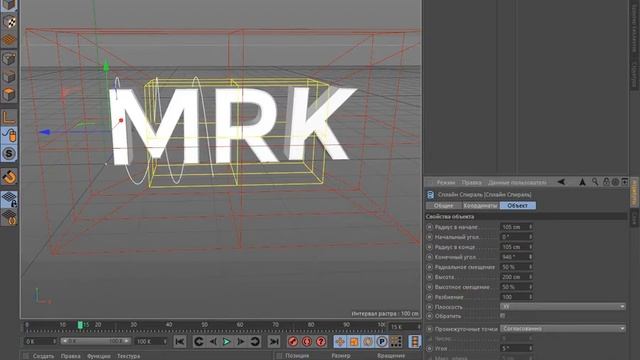This screenshot has height=360, width=640.
Task: Open the Общие tab
Action: (443, 206)
